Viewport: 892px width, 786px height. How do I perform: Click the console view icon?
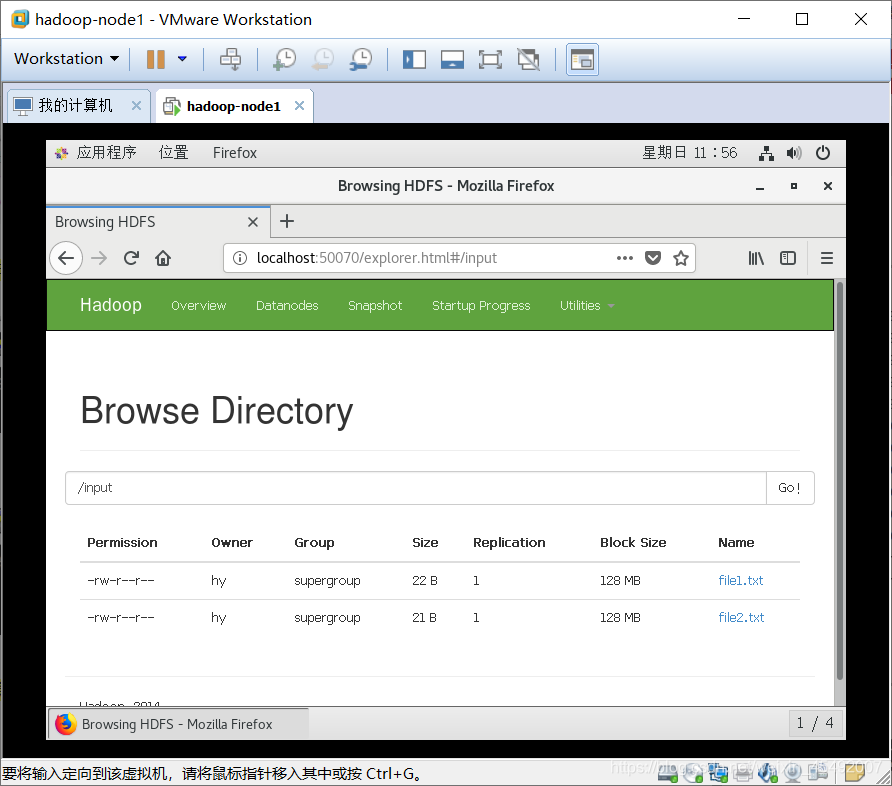[x=582, y=59]
